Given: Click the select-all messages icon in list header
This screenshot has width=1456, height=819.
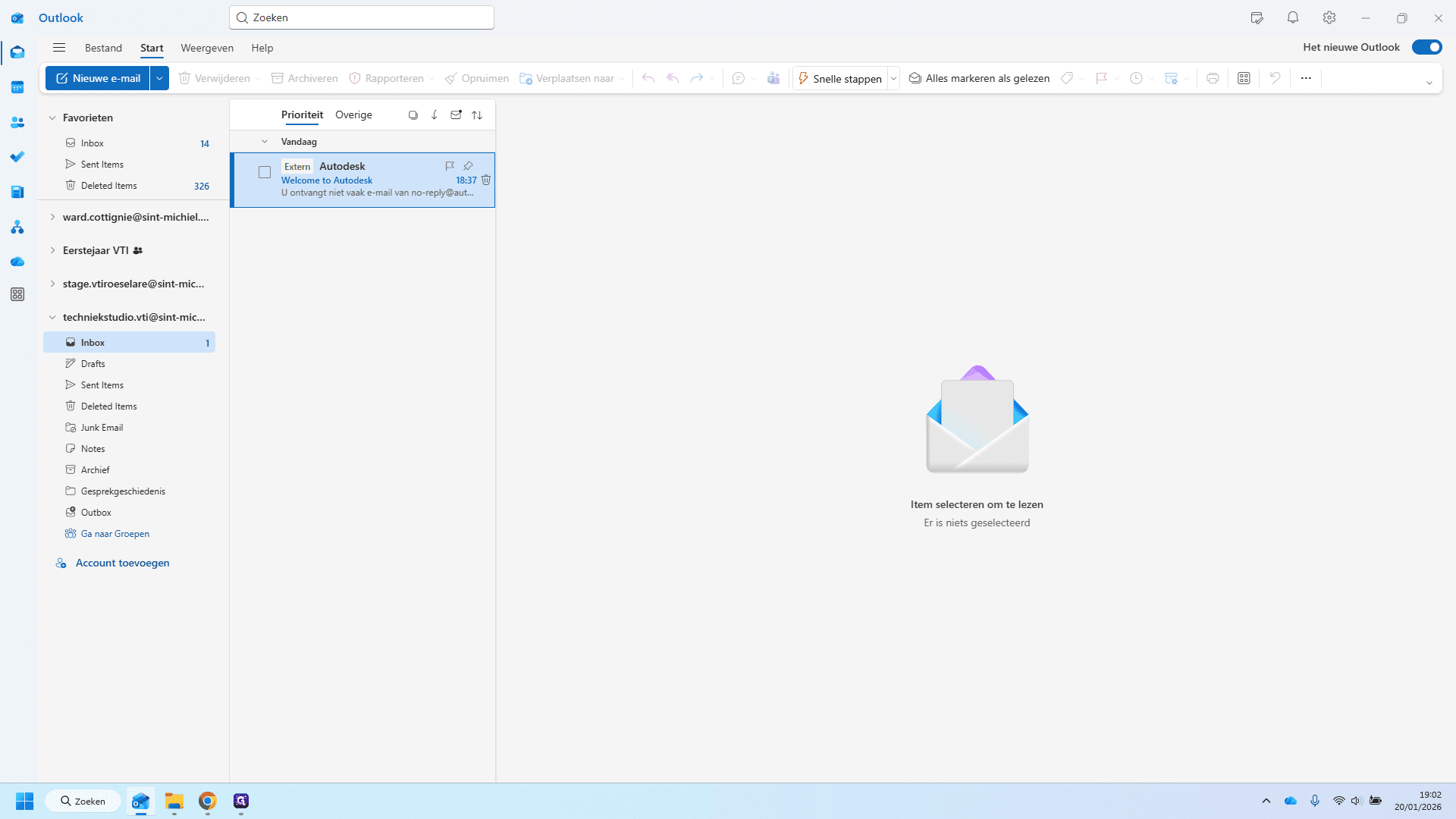Looking at the screenshot, I should [413, 115].
